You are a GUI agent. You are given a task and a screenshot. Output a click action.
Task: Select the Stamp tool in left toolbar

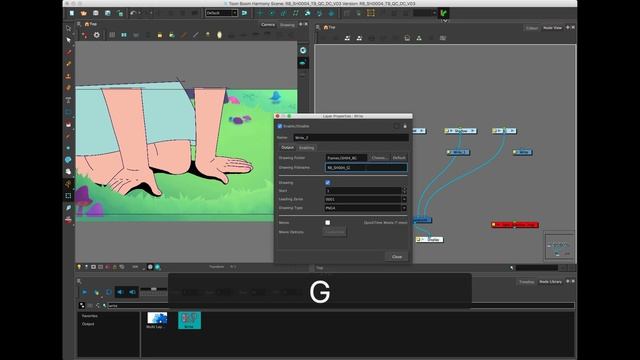point(68,76)
